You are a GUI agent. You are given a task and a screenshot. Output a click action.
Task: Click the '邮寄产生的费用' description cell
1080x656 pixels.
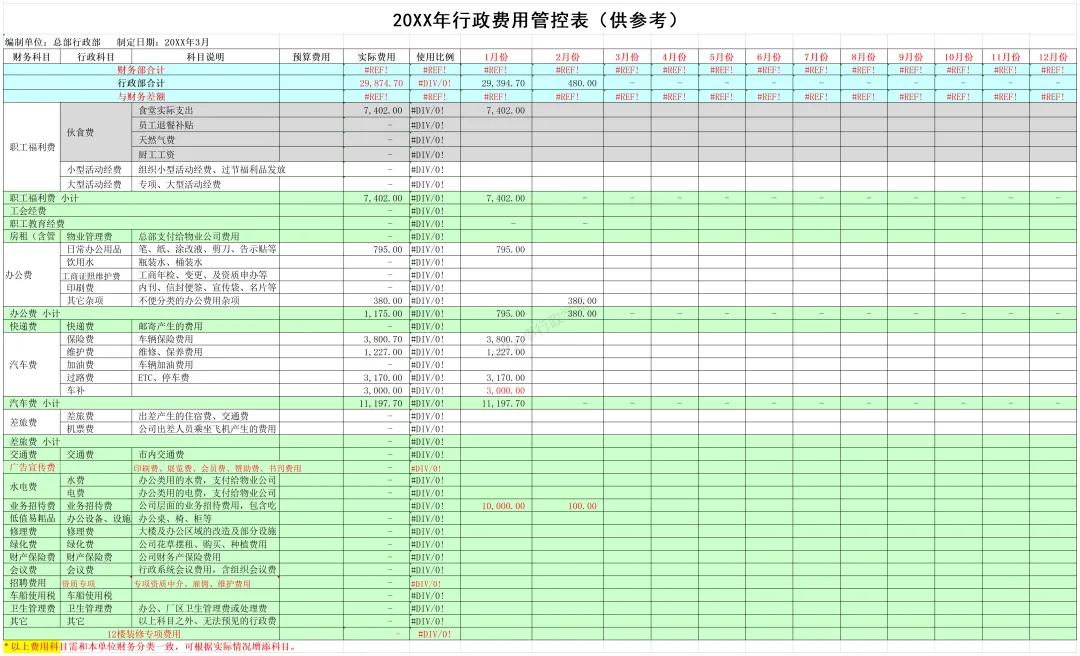click(x=205, y=326)
